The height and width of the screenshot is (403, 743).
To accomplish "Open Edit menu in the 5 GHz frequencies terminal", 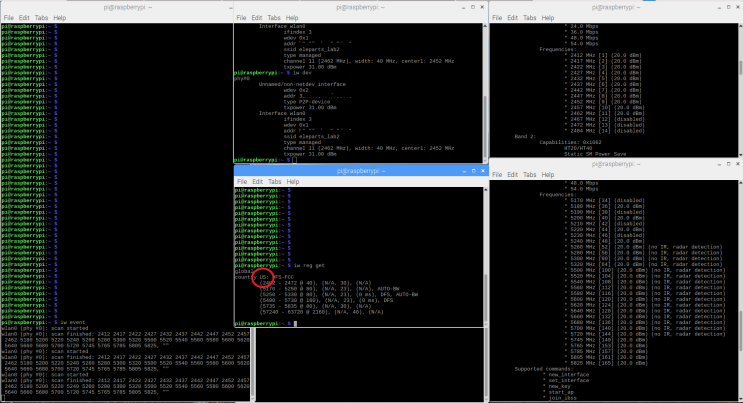I will [x=513, y=174].
